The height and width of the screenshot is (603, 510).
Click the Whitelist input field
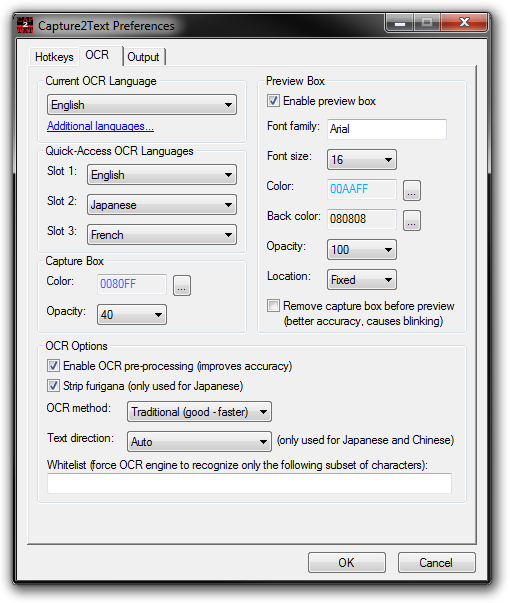249,483
